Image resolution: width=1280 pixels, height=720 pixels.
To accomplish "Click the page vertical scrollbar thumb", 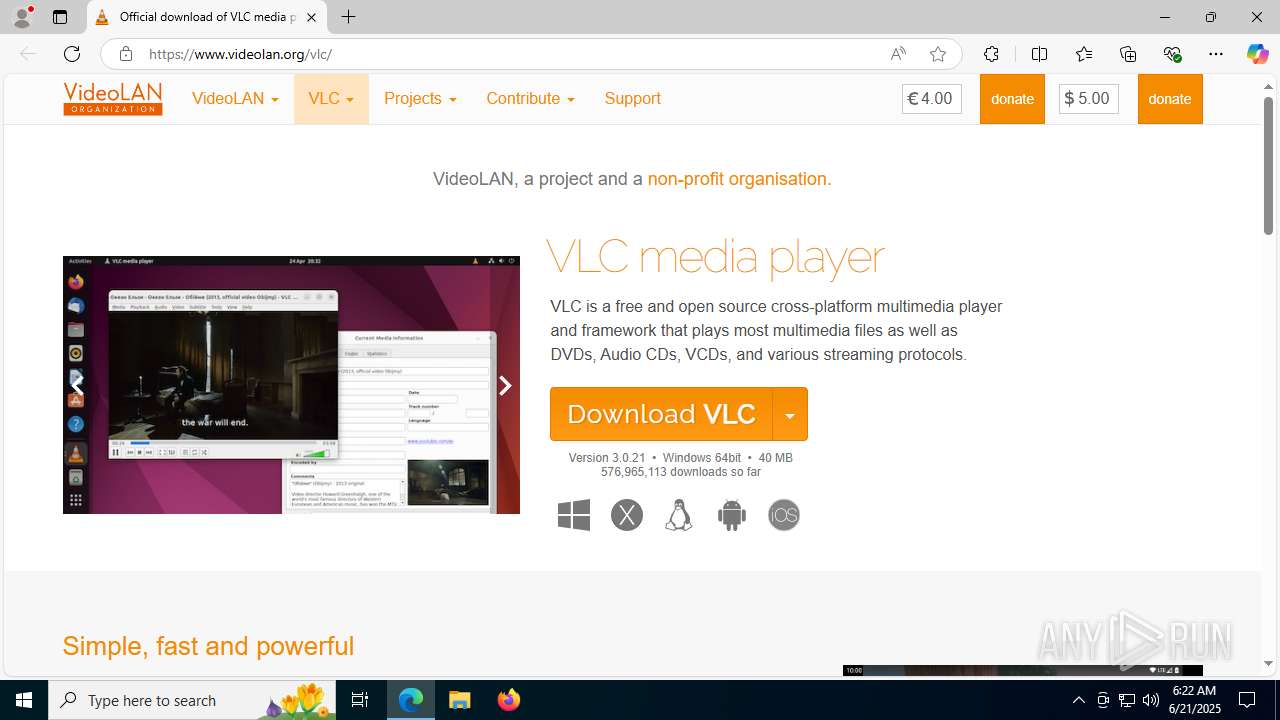I will [1268, 165].
